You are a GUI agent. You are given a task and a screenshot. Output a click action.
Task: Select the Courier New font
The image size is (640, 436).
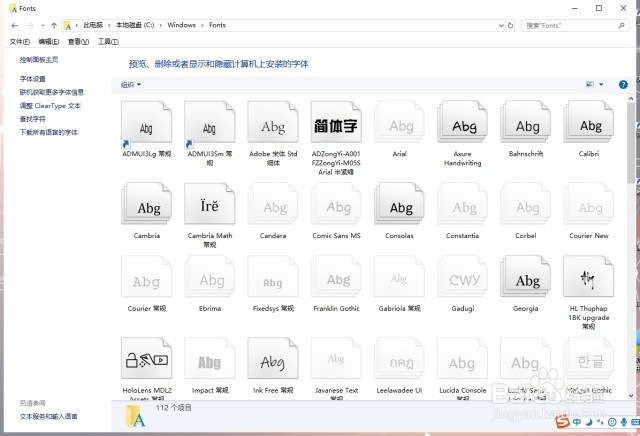[x=589, y=204]
